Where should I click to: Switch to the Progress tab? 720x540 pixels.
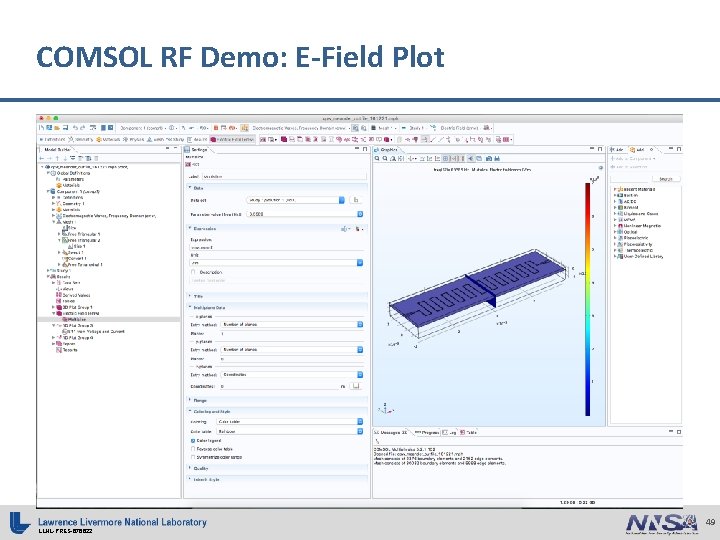427,433
